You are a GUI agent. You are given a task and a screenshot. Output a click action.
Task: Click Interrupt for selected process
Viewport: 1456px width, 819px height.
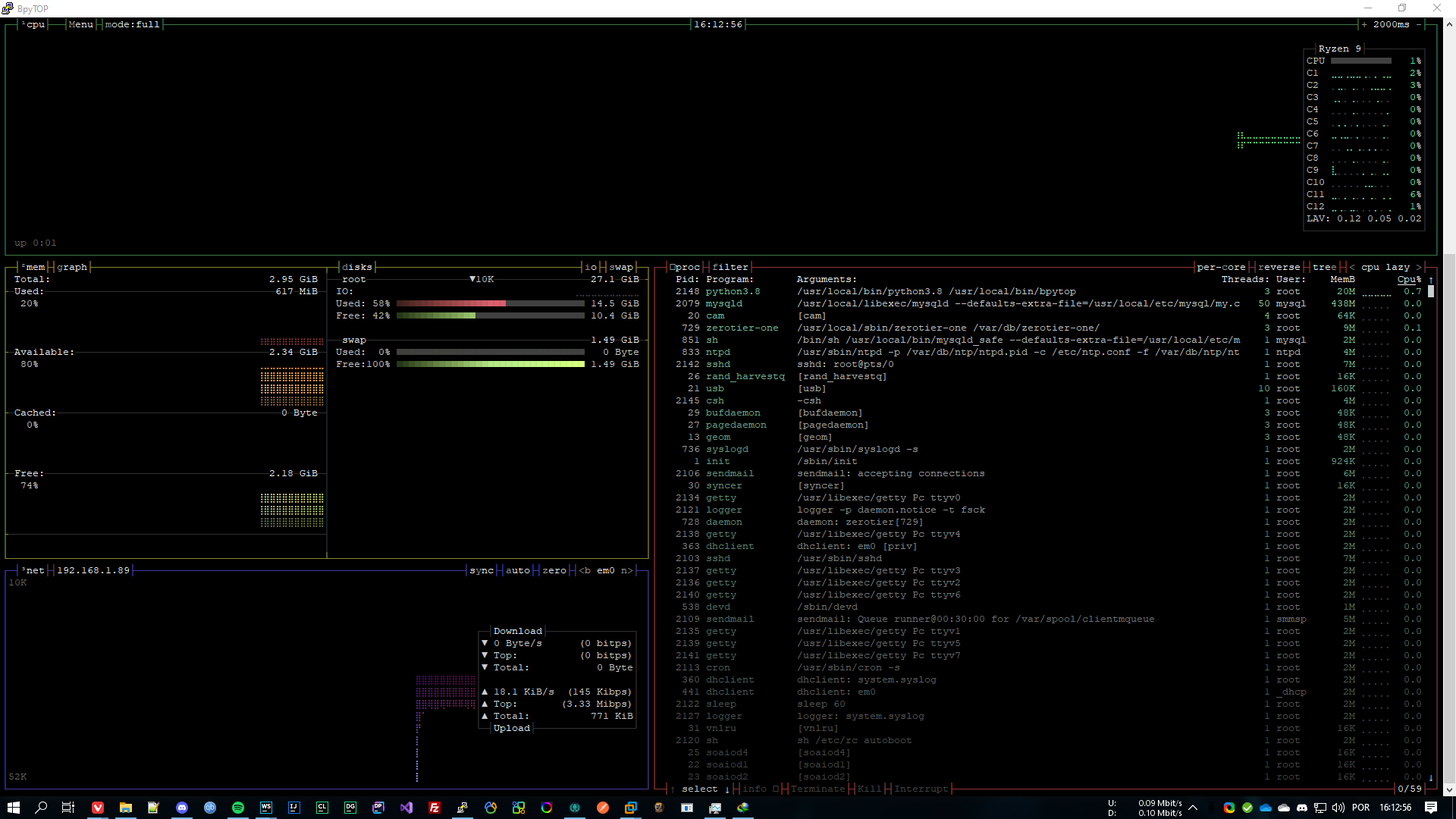pyautogui.click(x=921, y=789)
